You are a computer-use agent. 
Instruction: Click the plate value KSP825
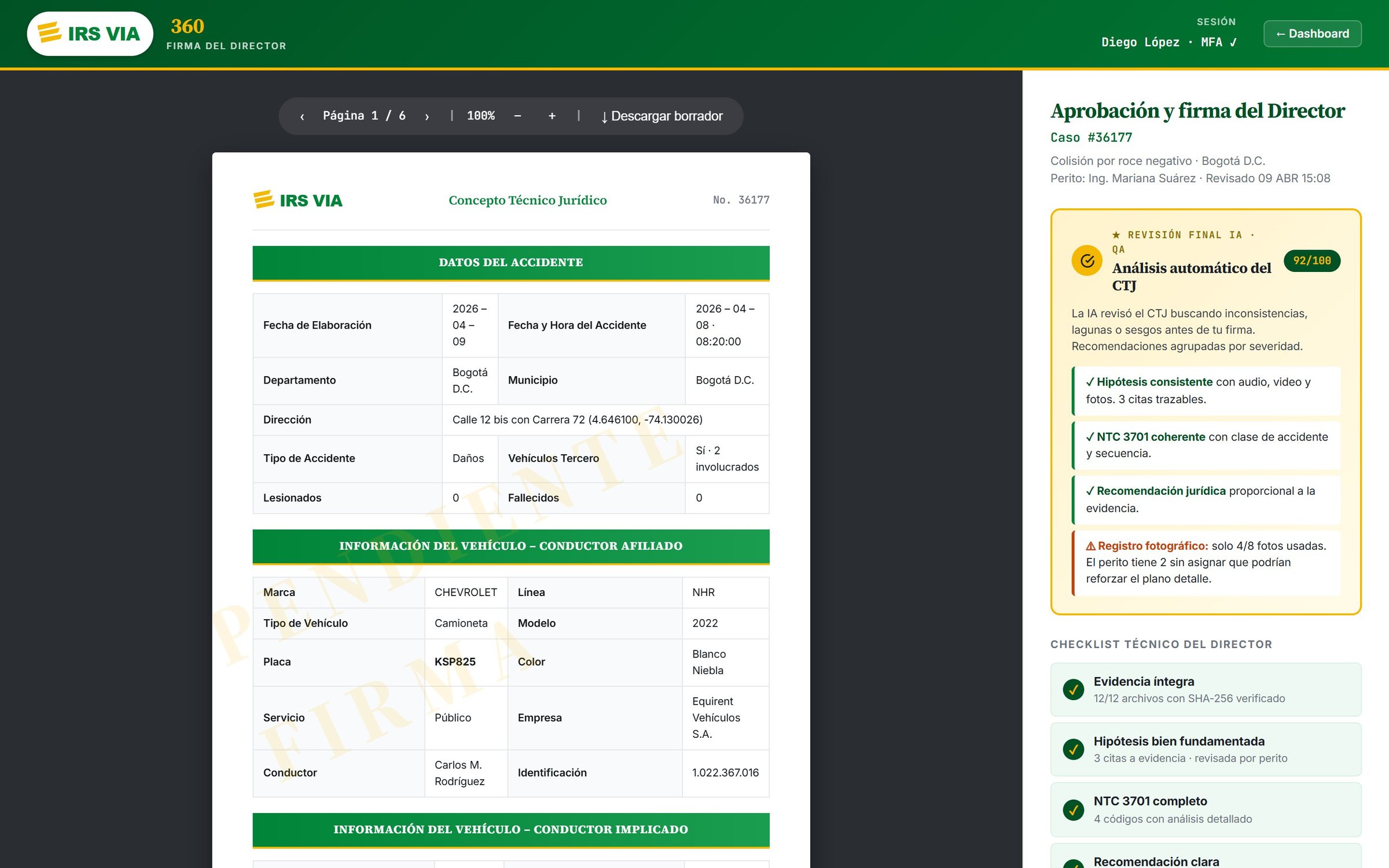tap(455, 661)
